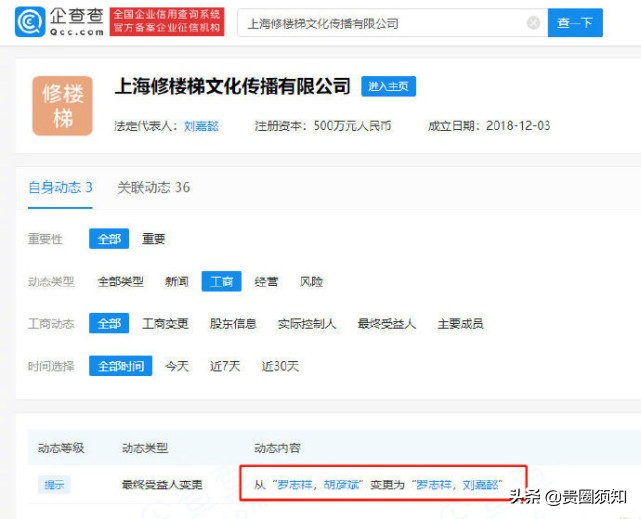Select the 重要 importance filter
The width and height of the screenshot is (641, 519).
point(153,239)
